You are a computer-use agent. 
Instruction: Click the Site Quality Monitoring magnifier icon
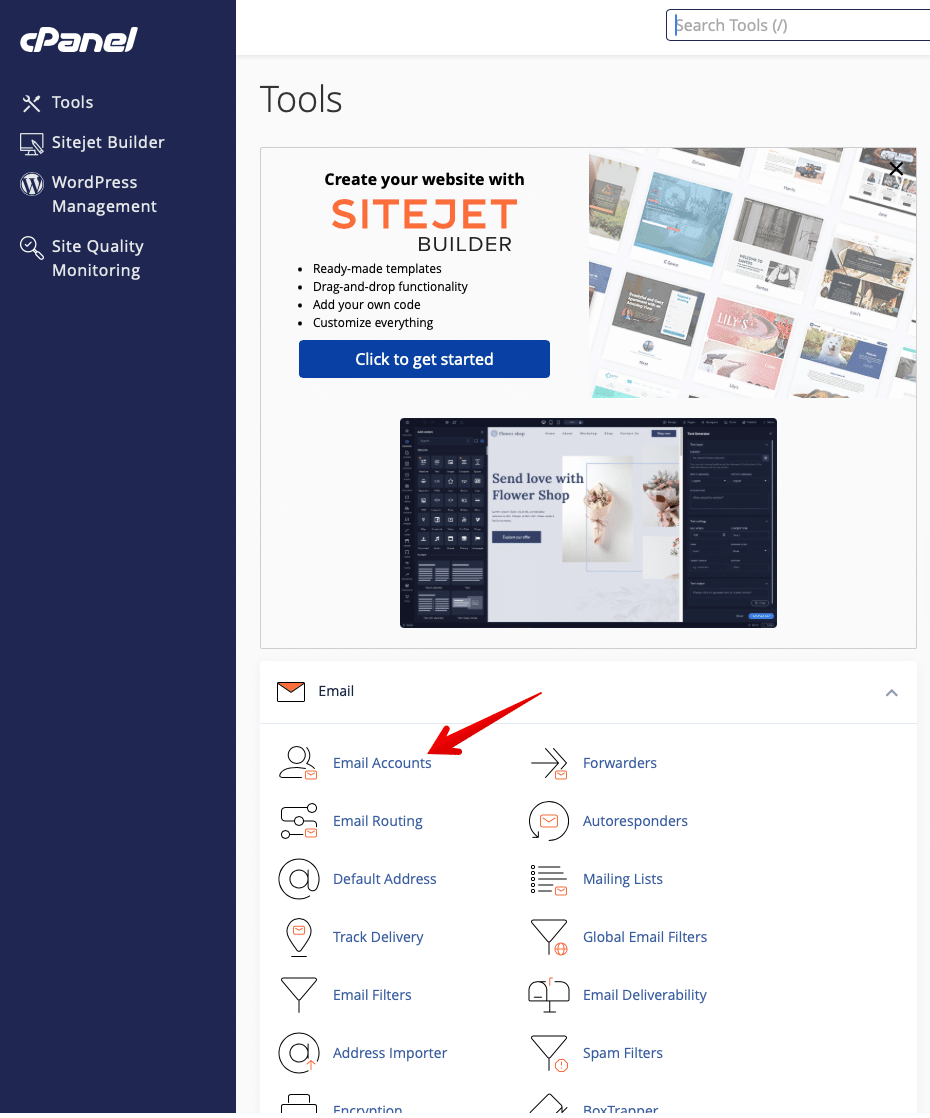[x=31, y=247]
